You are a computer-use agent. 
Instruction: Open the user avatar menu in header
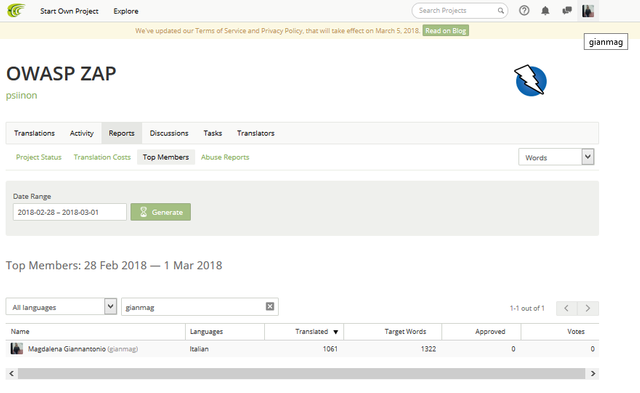[588, 11]
